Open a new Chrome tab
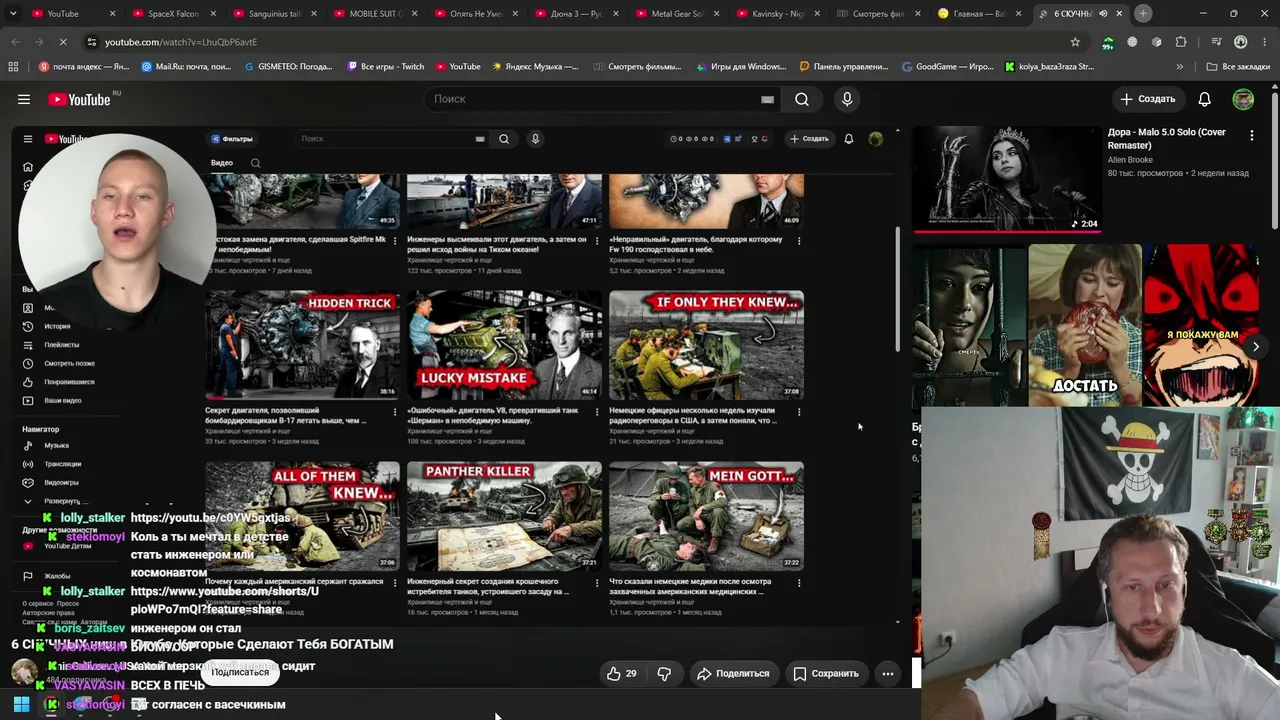Viewport: 1280px width, 720px height. click(1143, 14)
